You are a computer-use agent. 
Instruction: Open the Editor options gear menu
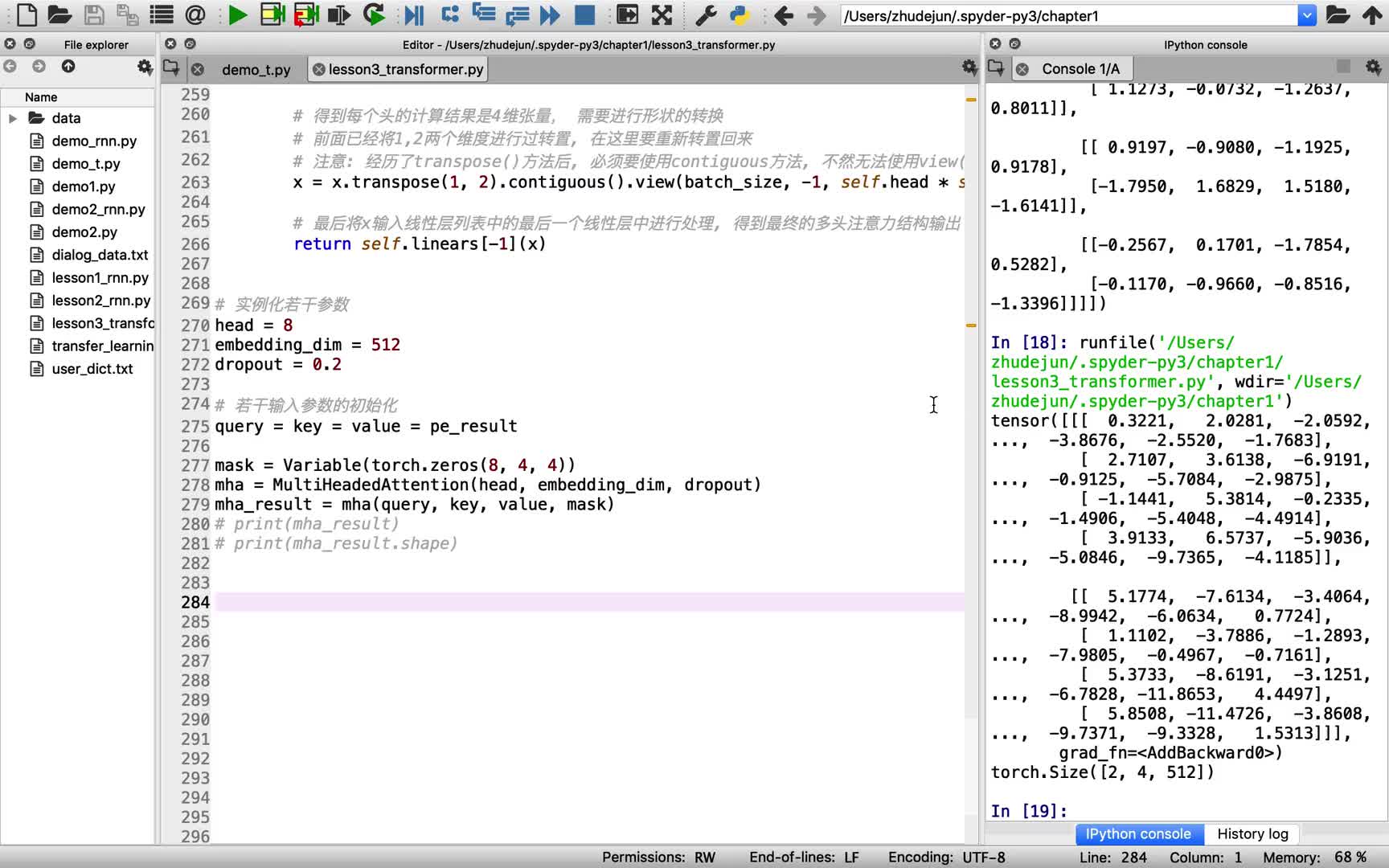(969, 68)
